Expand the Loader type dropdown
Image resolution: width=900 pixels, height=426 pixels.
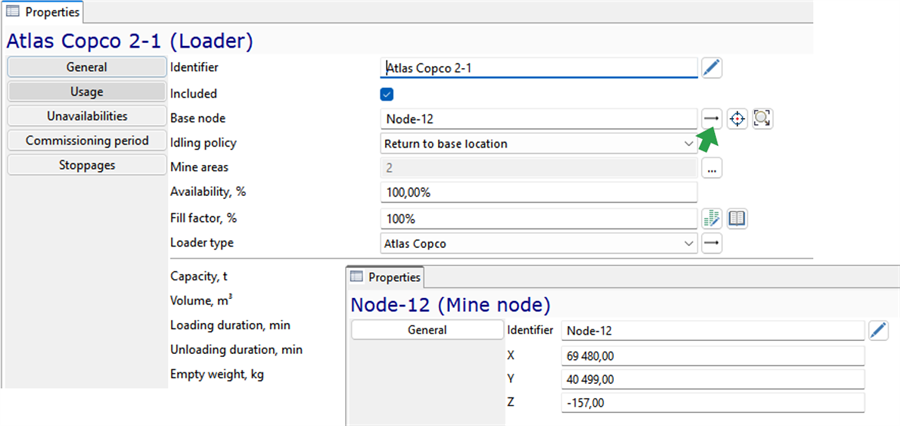pos(539,243)
